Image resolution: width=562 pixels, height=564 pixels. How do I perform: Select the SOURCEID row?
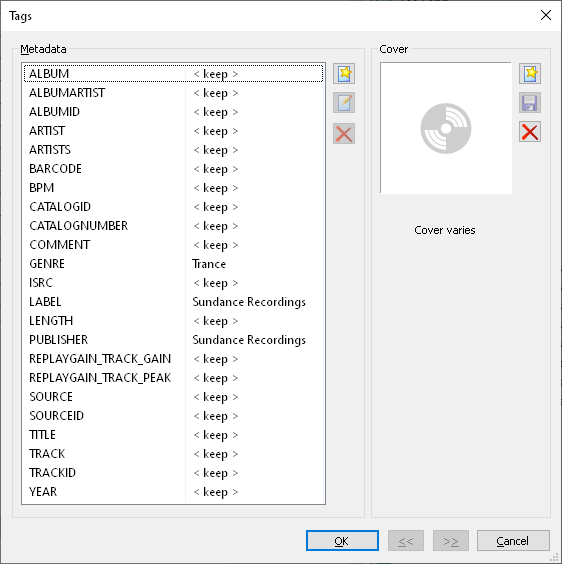pyautogui.click(x=173, y=416)
